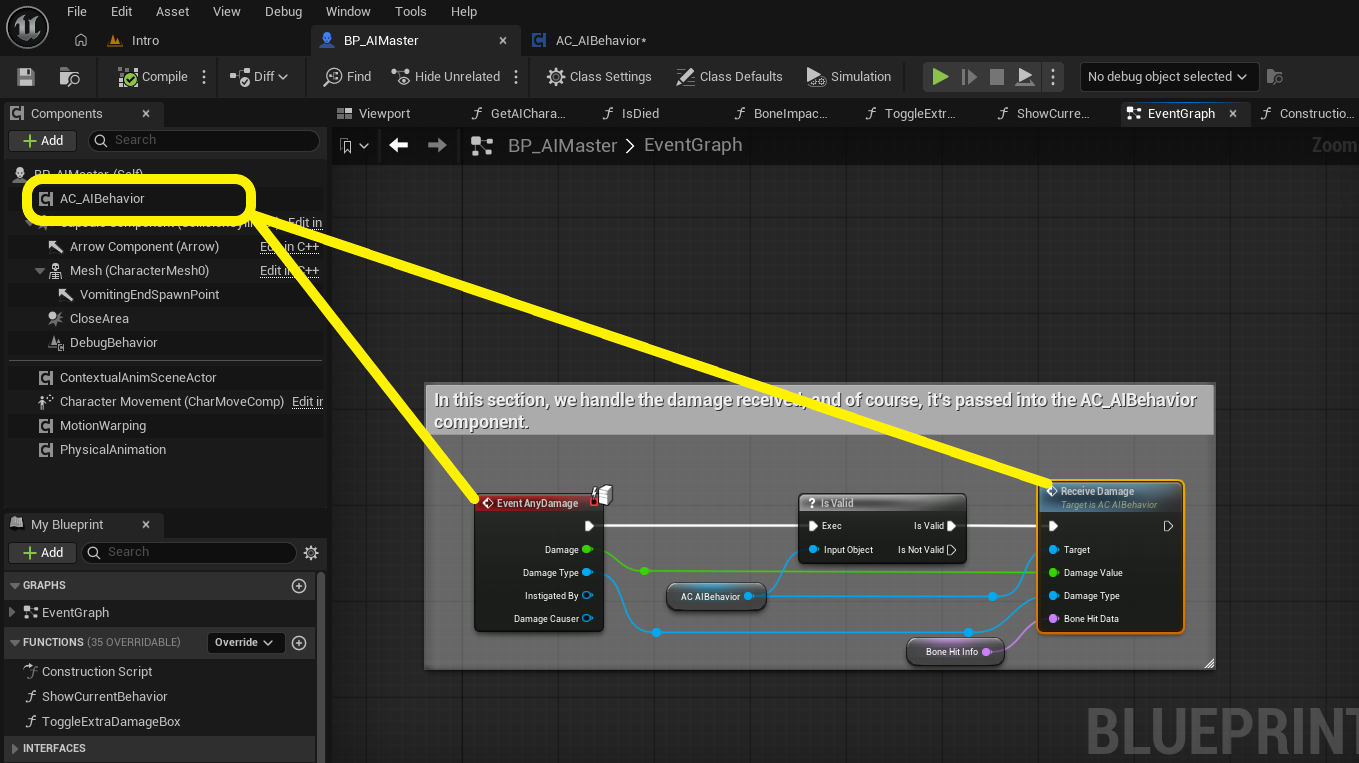Click the My Blueprint search field
Viewport: 1359px width, 763px height.
189,553
